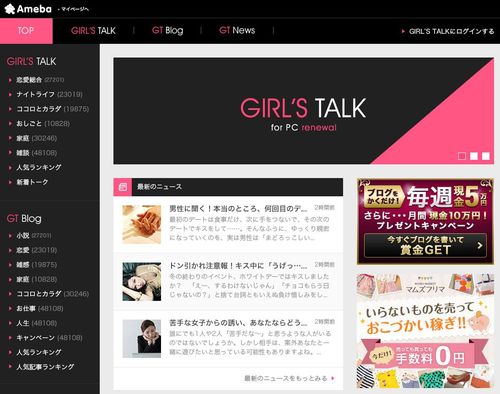The height and width of the screenshot is (394, 500).
Task: Open the マイページへ link
Action: (75, 9)
